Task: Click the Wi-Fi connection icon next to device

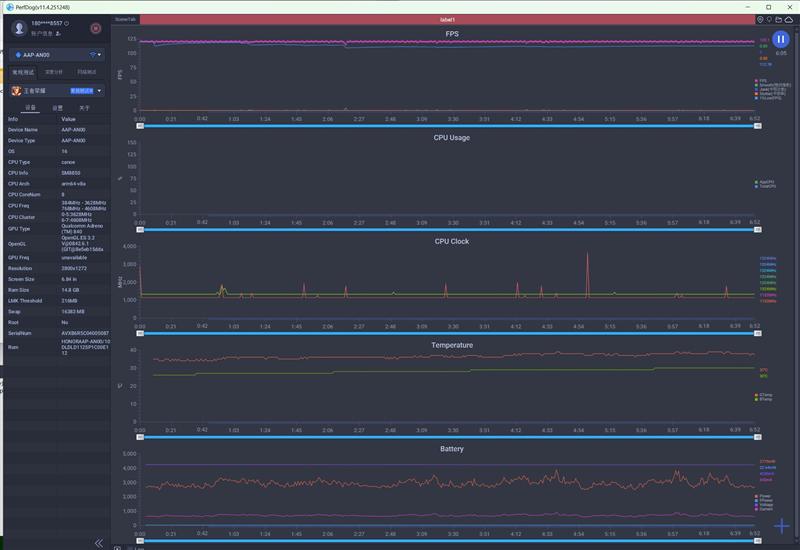Action: point(92,55)
